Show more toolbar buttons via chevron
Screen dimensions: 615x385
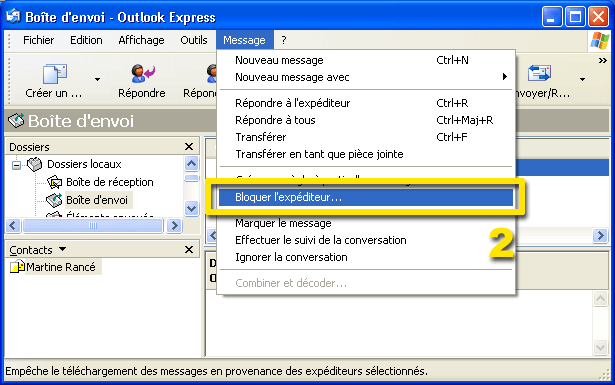(x=603, y=61)
